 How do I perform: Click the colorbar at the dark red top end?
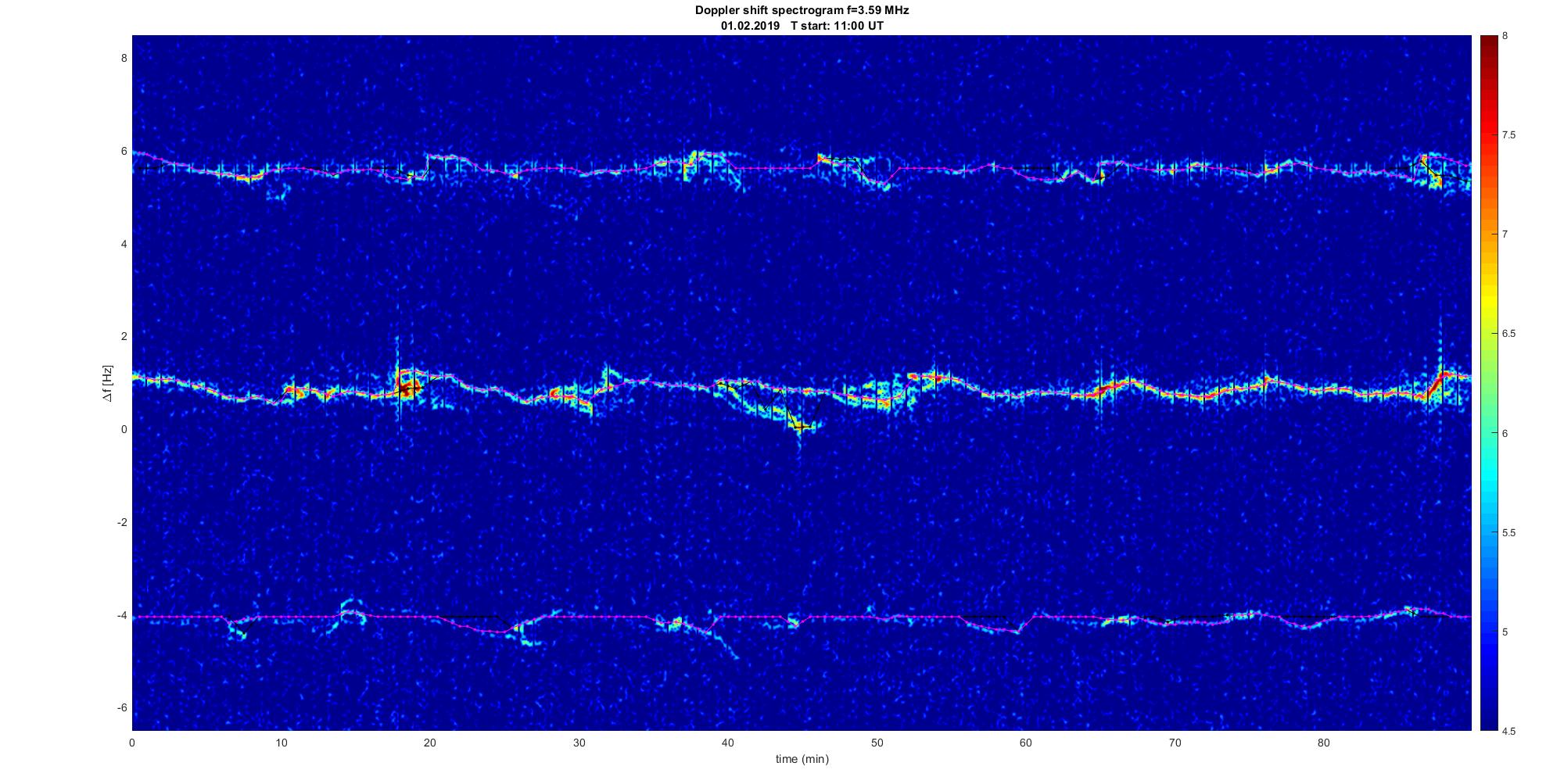[x=1488, y=41]
